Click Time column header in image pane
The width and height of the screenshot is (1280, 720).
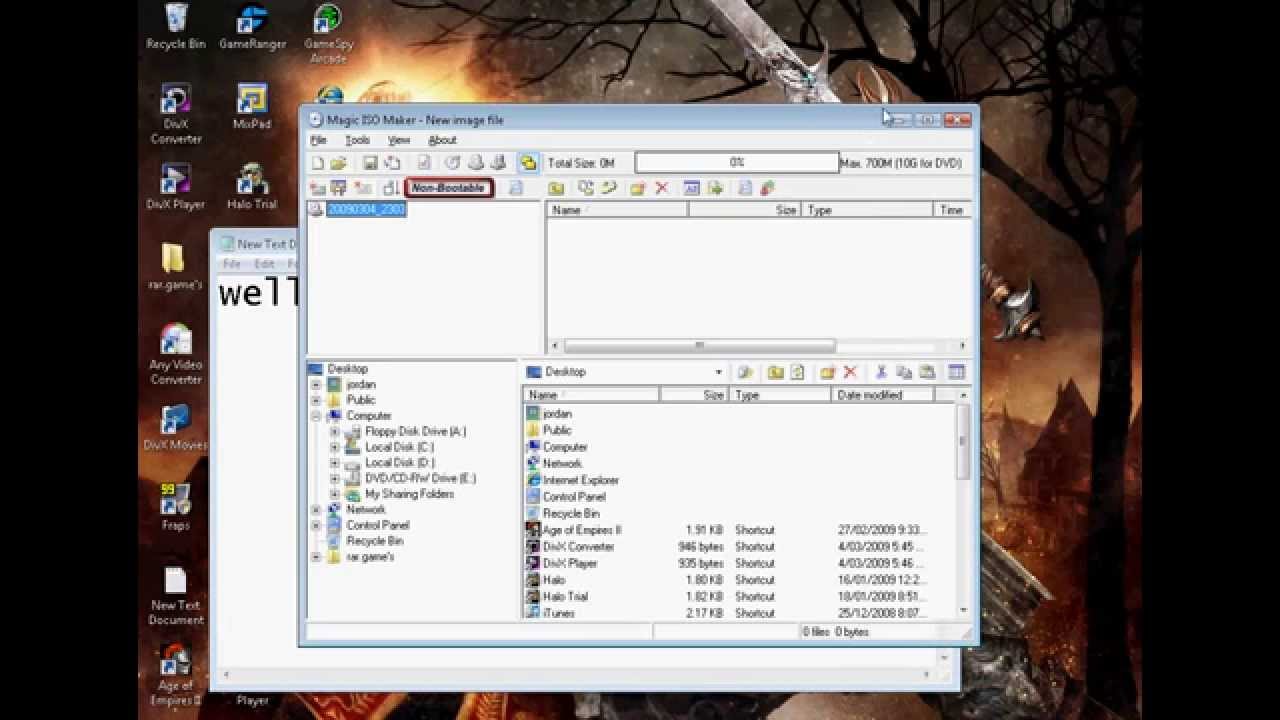pyautogui.click(x=951, y=210)
